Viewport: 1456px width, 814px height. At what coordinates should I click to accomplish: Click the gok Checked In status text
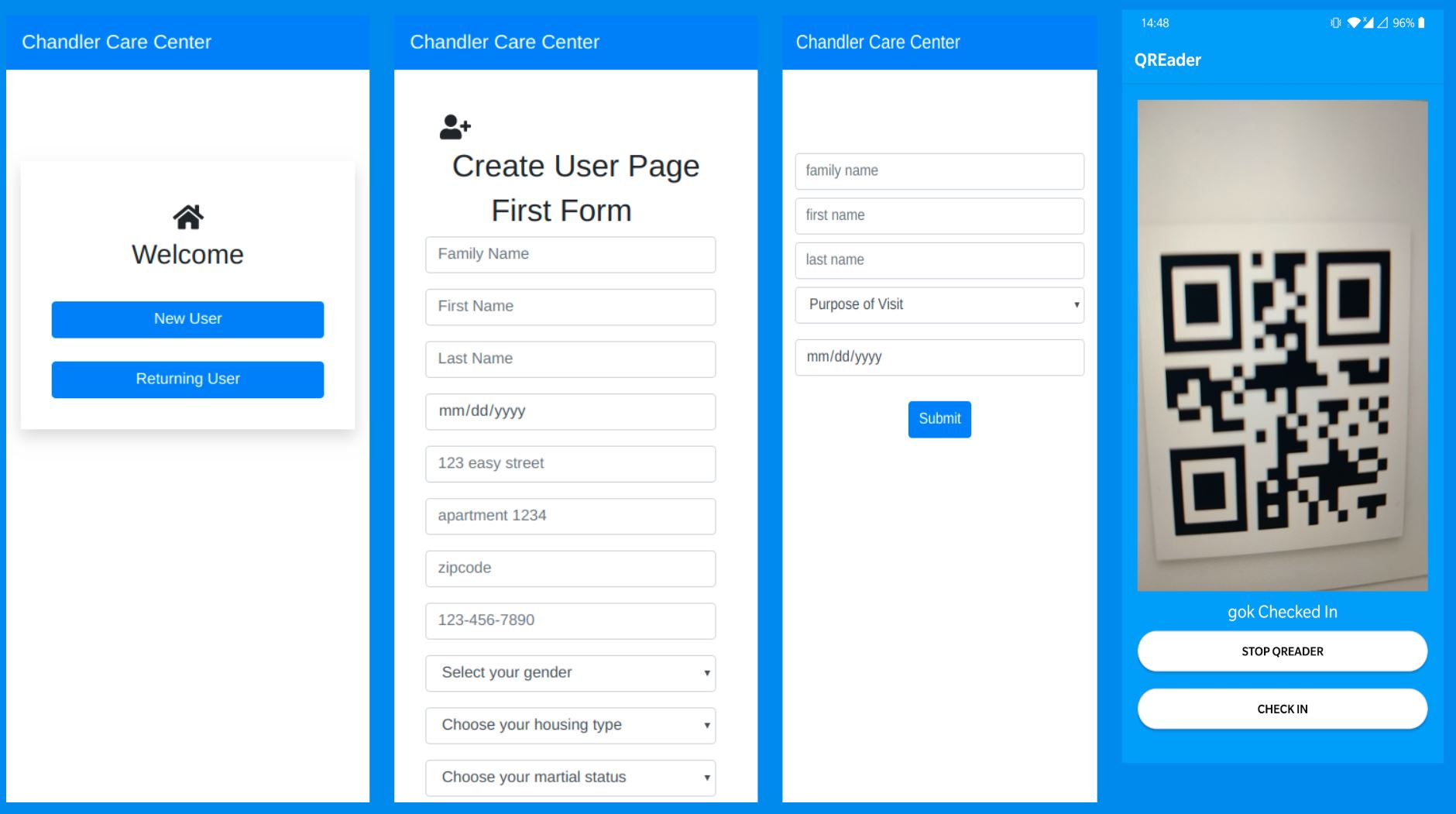tap(1283, 612)
